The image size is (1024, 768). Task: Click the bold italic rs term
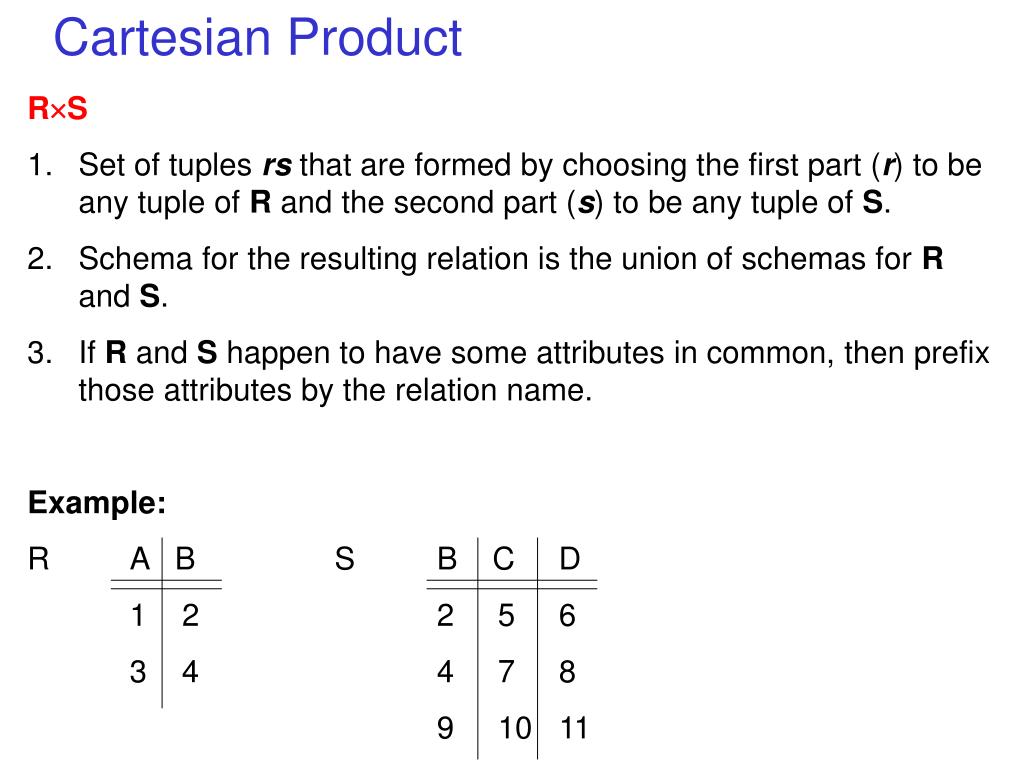pyautogui.click(x=277, y=165)
